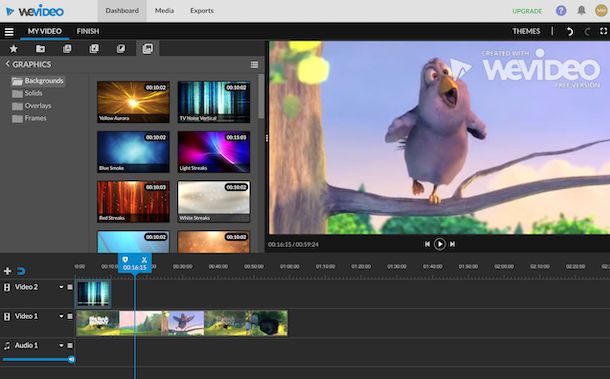
Task: Open the user profile avatar
Action: click(x=601, y=11)
